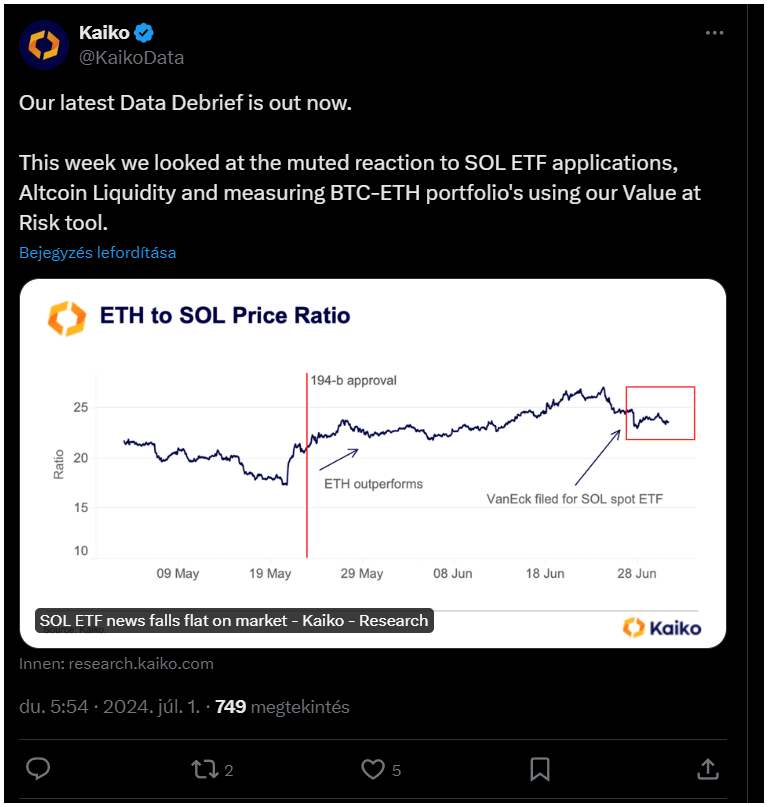
Task: Click the repost arrows icon
Action: [204, 769]
